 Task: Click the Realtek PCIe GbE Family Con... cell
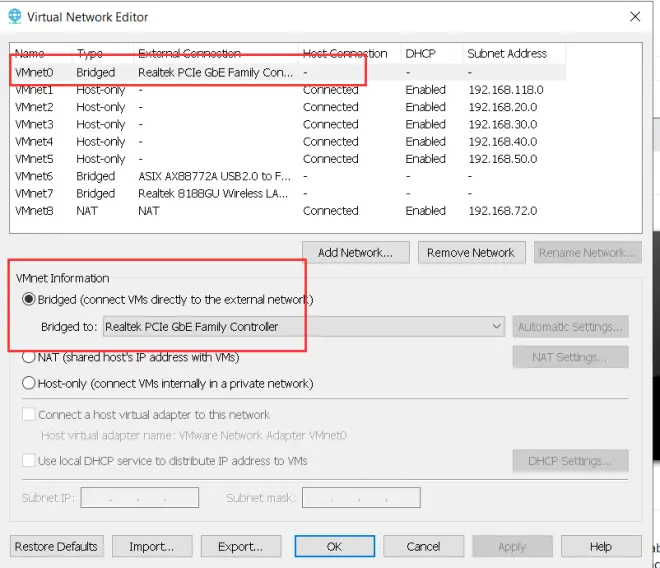[216, 72]
